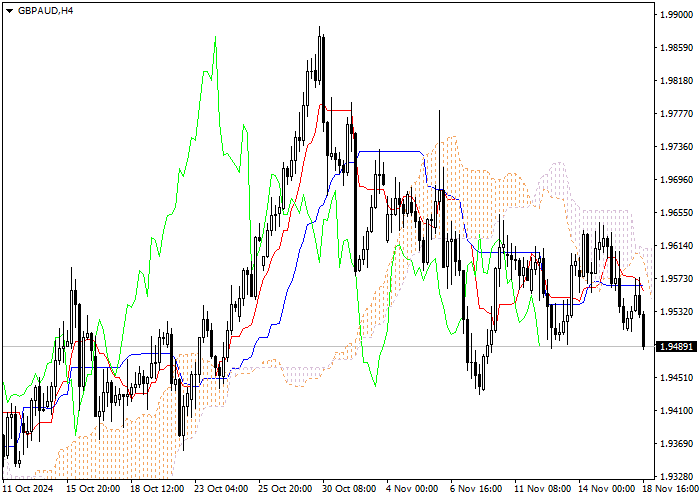Click the 11 Oct 2024 date label

click(x=28, y=489)
